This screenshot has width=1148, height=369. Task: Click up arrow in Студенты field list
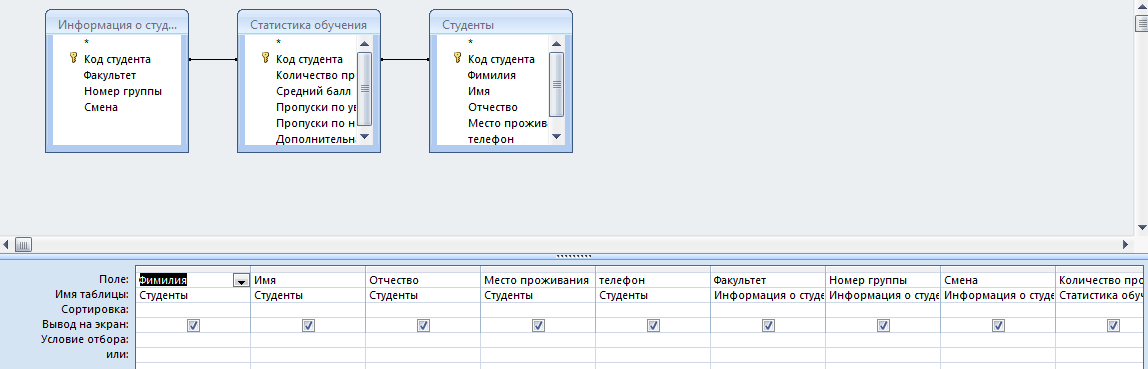556,43
